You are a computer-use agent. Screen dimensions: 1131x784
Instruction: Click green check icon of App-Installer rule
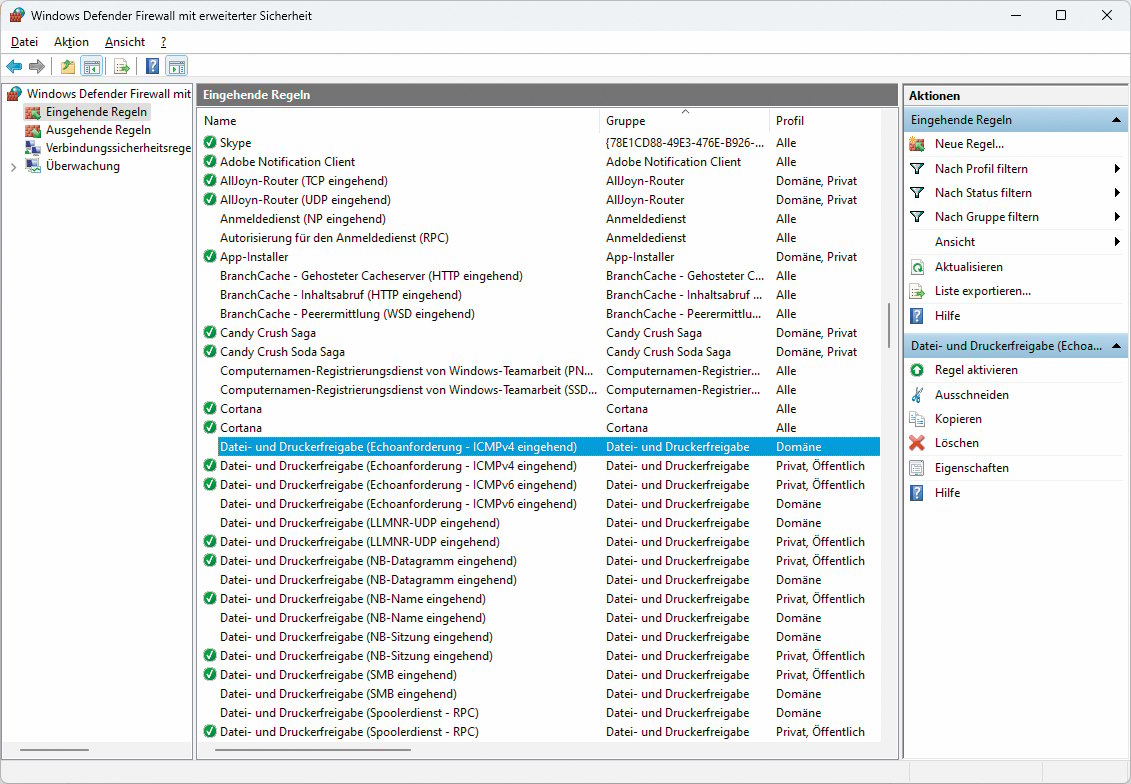tap(210, 256)
